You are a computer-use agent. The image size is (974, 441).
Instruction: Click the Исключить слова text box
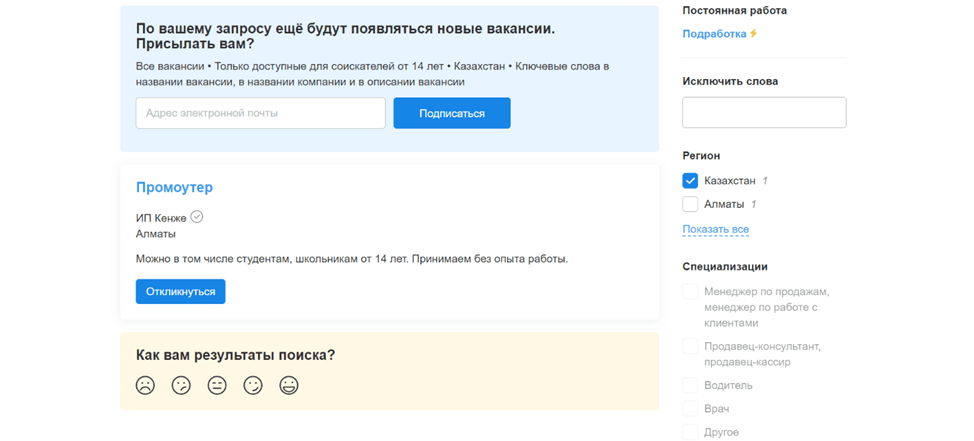(764, 112)
